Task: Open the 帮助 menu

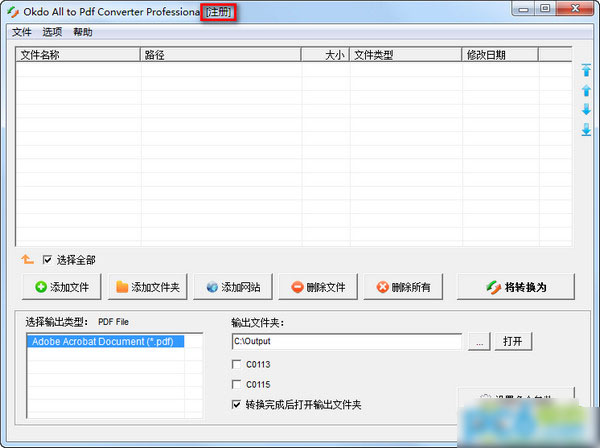Action: (83, 32)
